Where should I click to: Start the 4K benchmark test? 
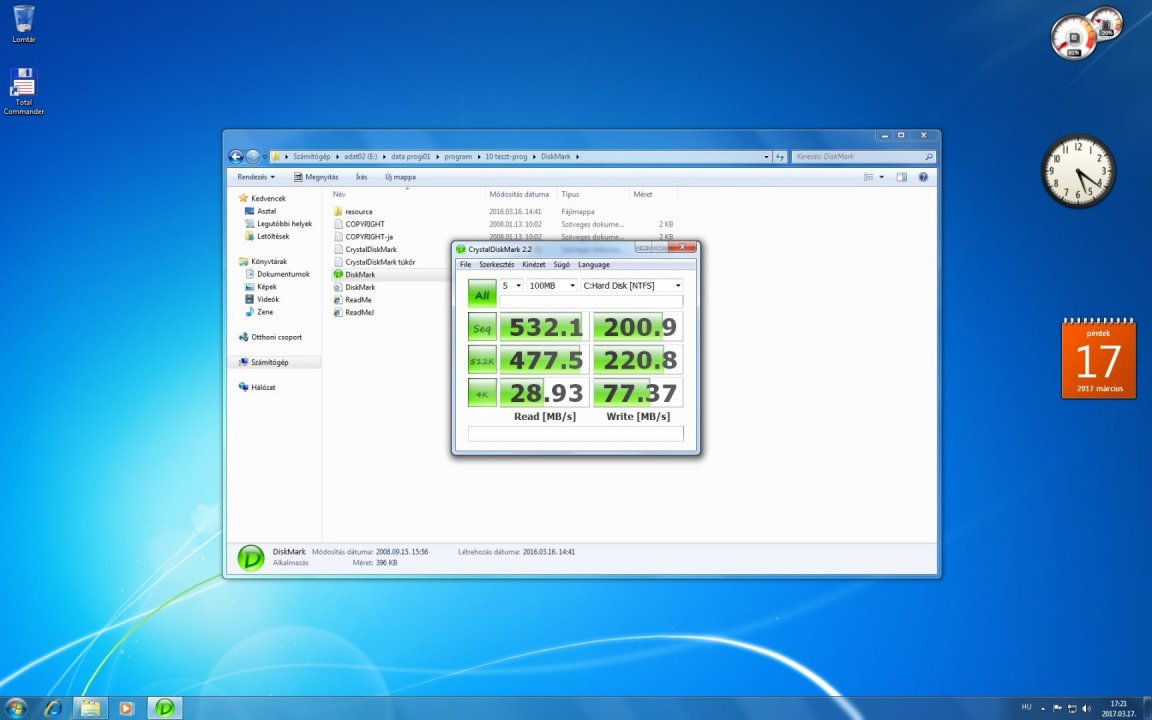tap(482, 393)
